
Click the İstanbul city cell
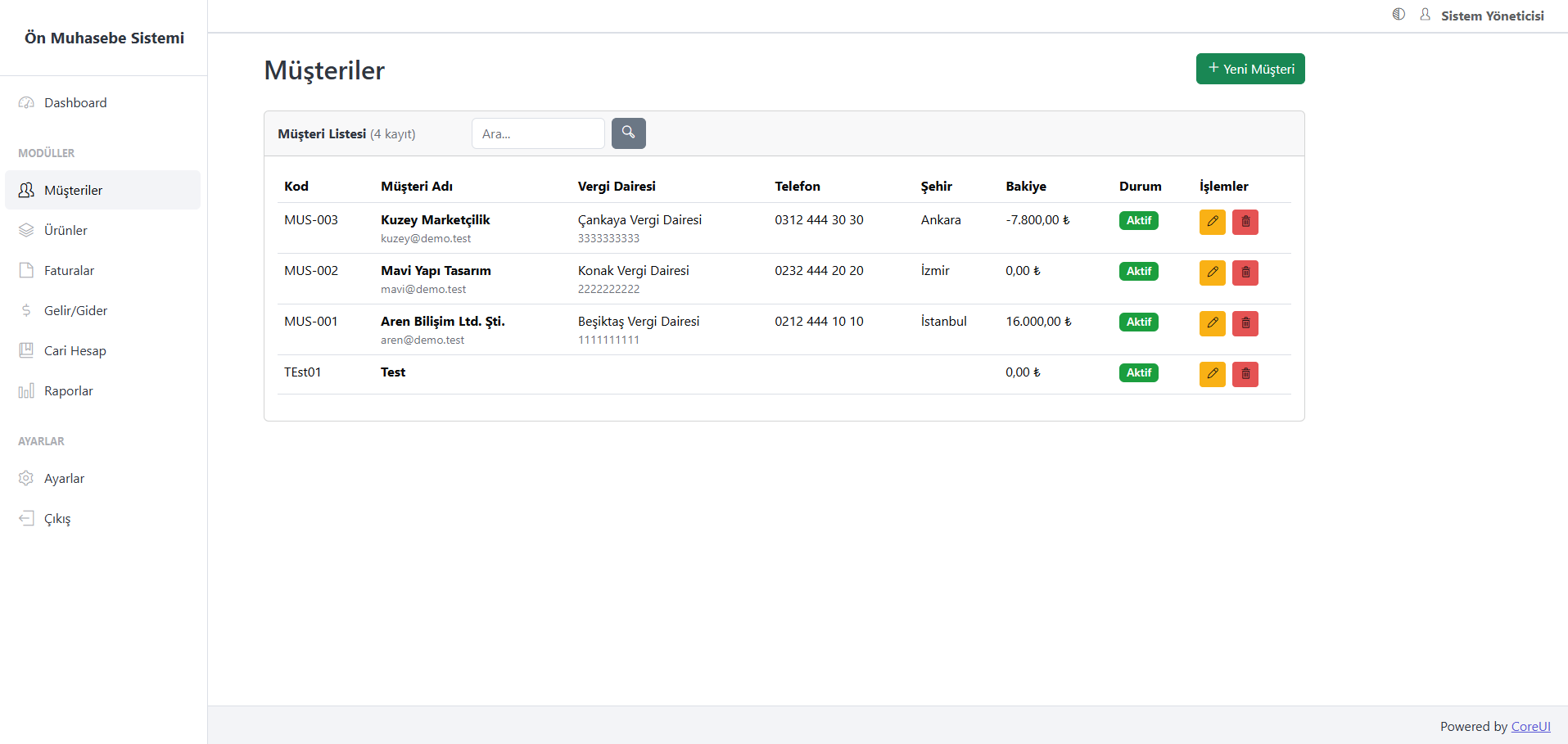(x=943, y=321)
